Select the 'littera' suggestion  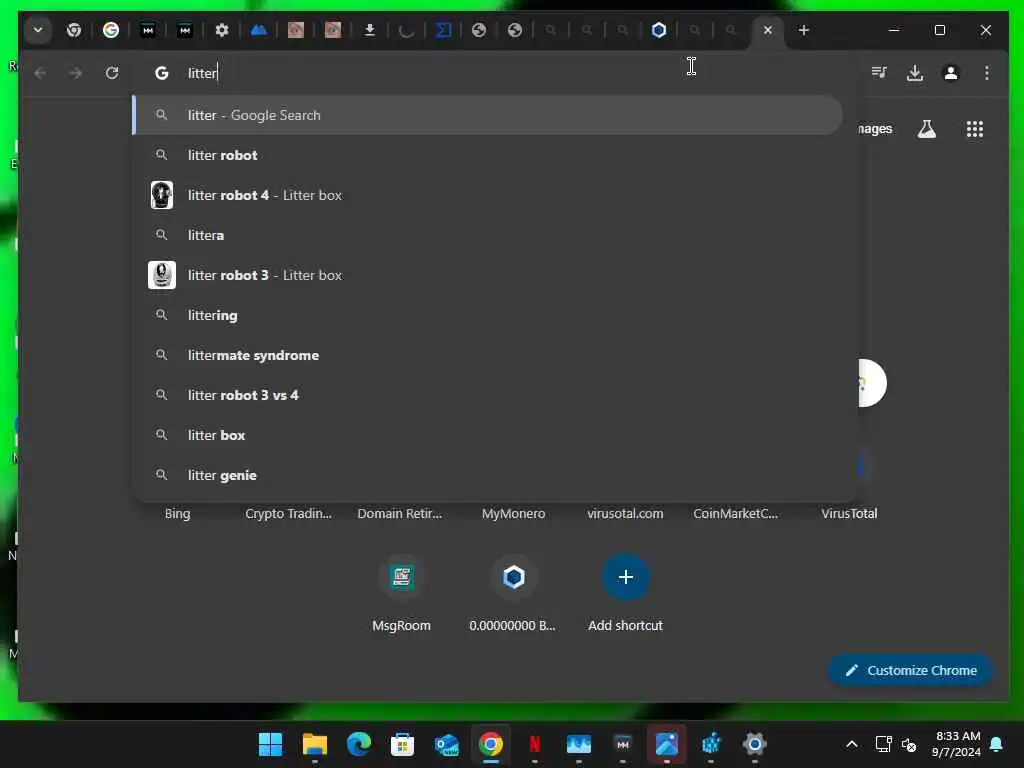[x=487, y=235]
